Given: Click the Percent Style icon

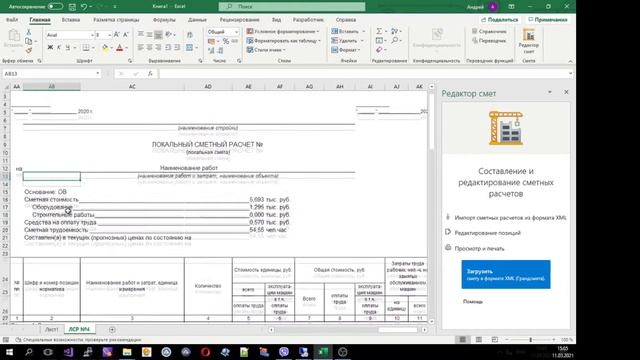Looking at the screenshot, I should pyautogui.click(x=226, y=41).
